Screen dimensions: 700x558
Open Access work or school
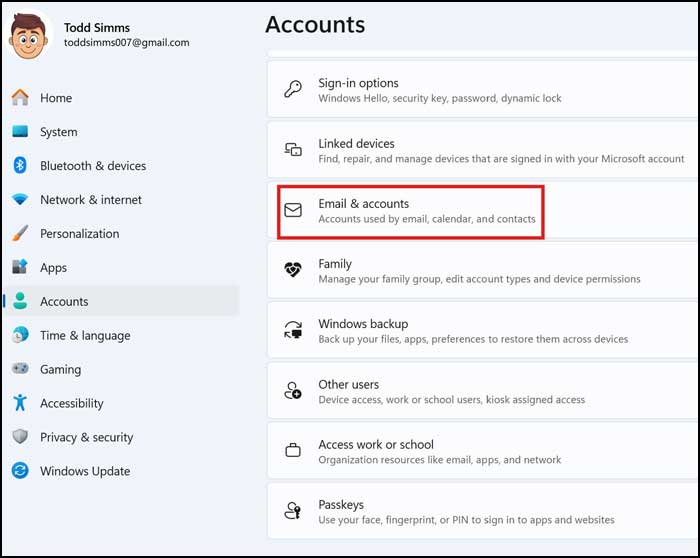click(483, 450)
